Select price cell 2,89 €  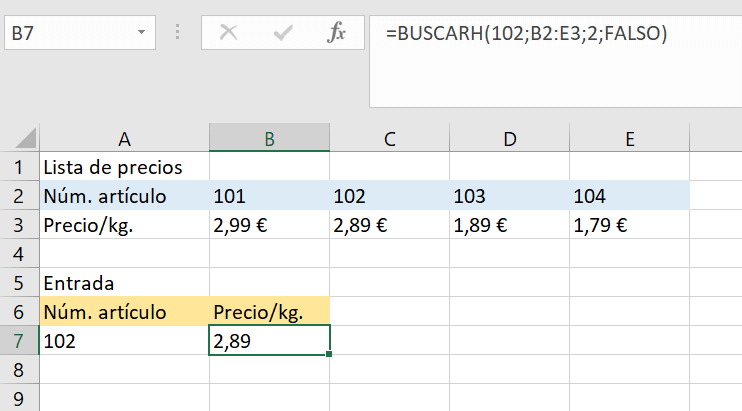coord(389,225)
